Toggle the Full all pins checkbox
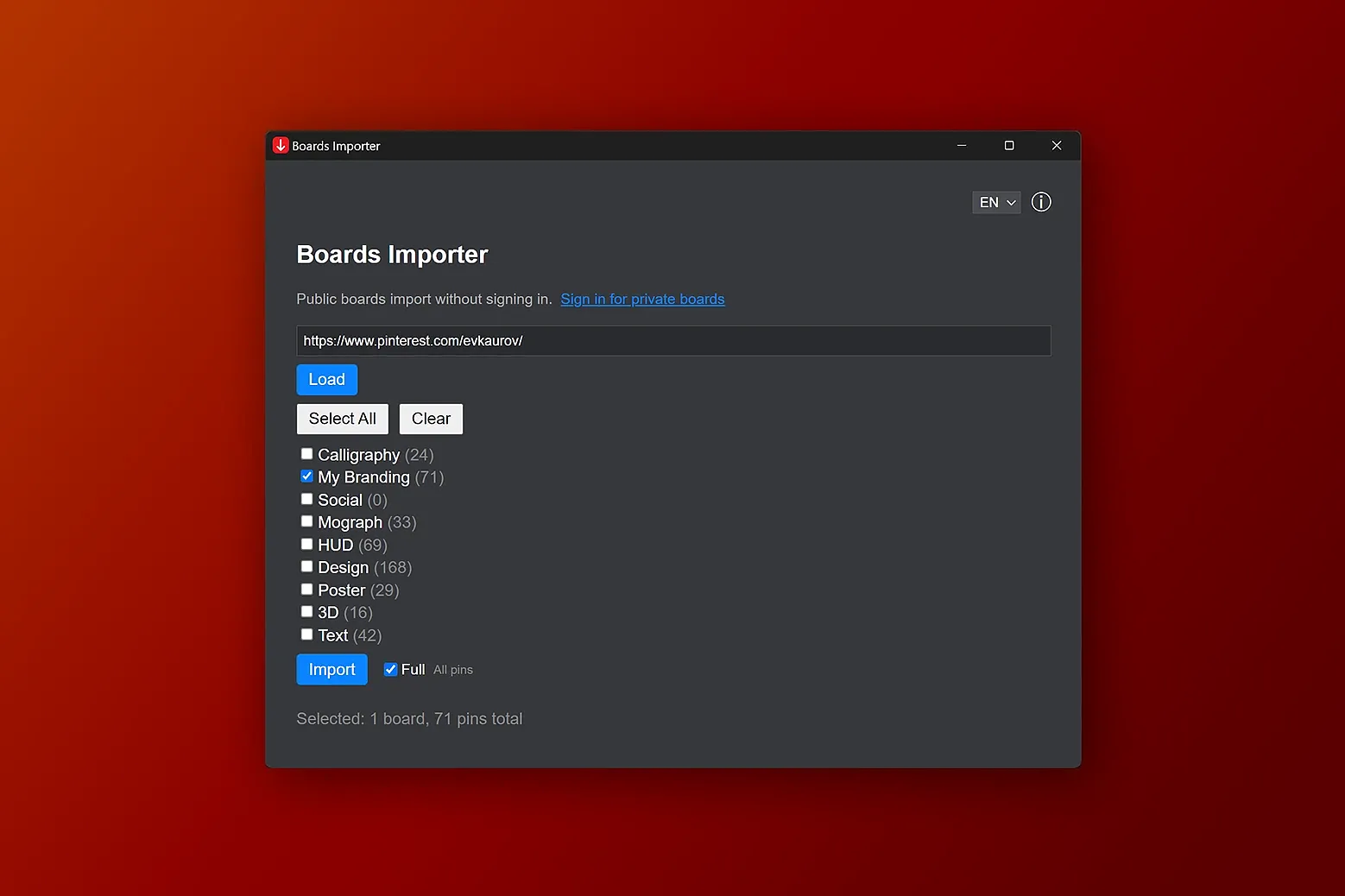 click(x=390, y=669)
